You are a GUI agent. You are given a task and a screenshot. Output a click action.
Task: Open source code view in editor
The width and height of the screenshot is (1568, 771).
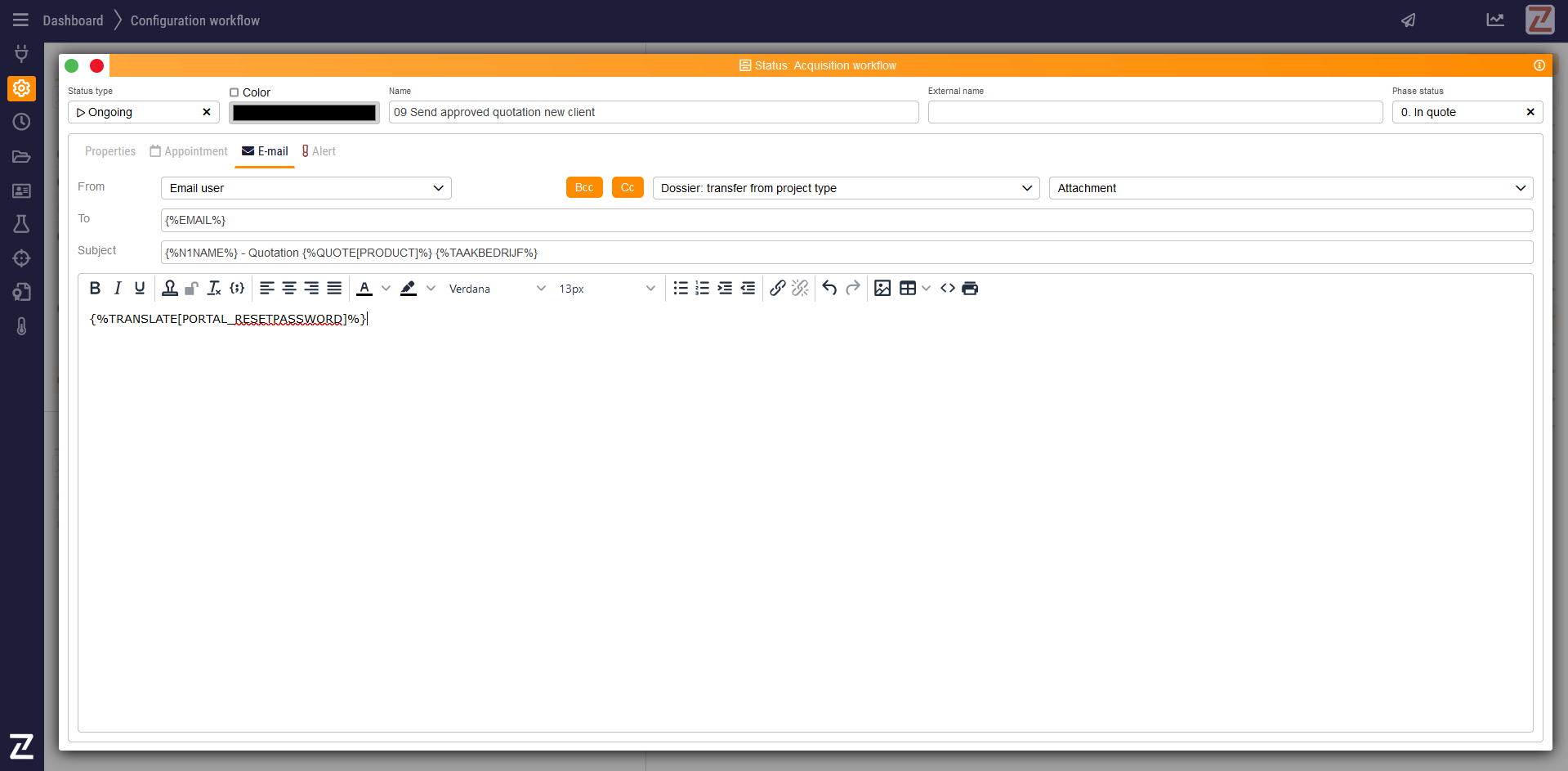947,288
